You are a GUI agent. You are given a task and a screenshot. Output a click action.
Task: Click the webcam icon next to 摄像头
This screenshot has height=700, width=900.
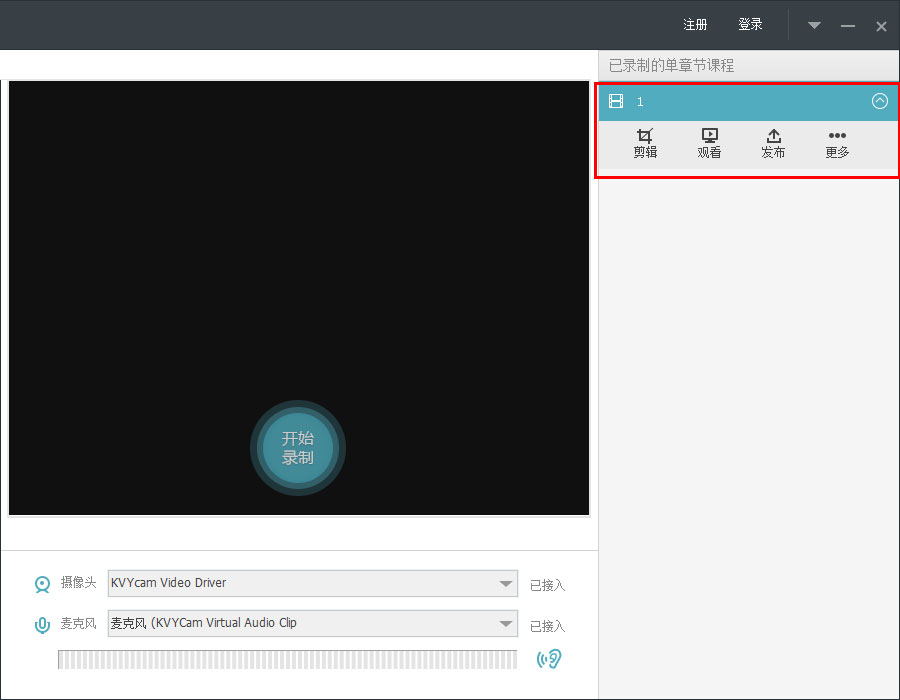pyautogui.click(x=42, y=584)
